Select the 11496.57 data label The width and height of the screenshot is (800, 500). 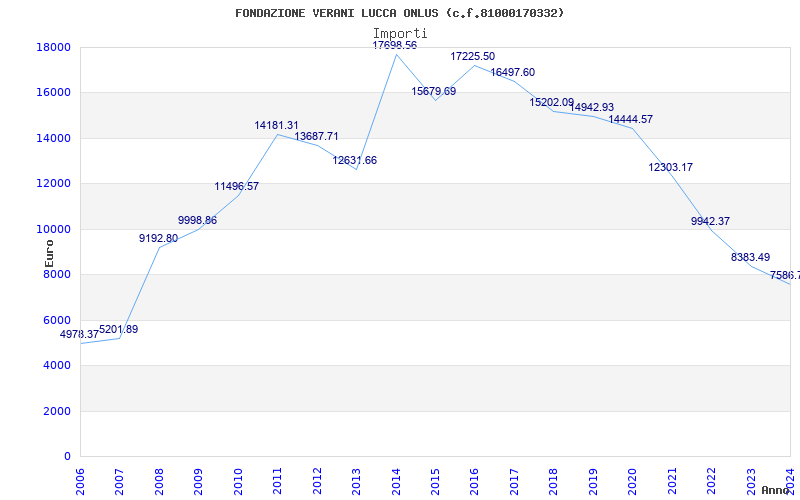237,186
